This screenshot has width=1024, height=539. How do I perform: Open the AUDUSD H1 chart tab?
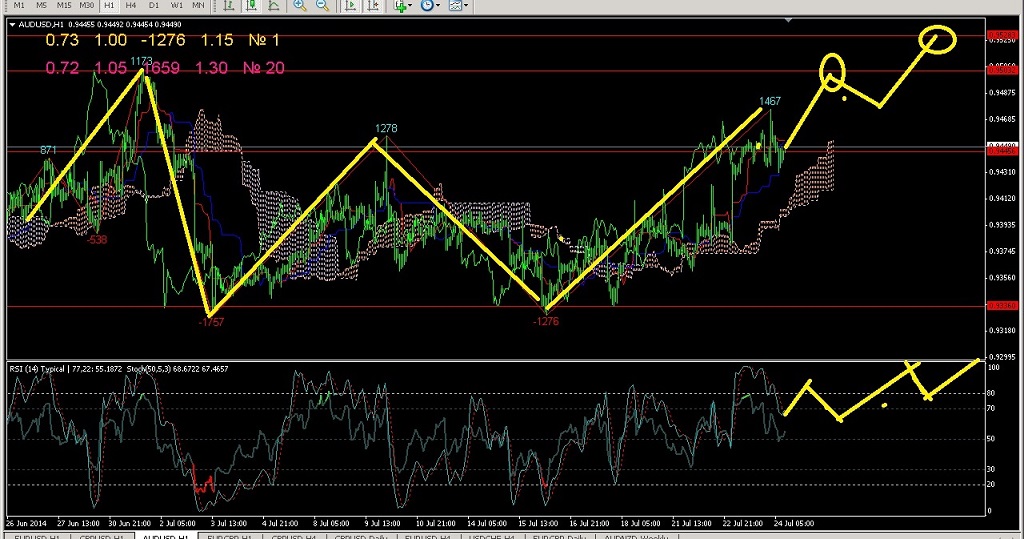(162, 537)
